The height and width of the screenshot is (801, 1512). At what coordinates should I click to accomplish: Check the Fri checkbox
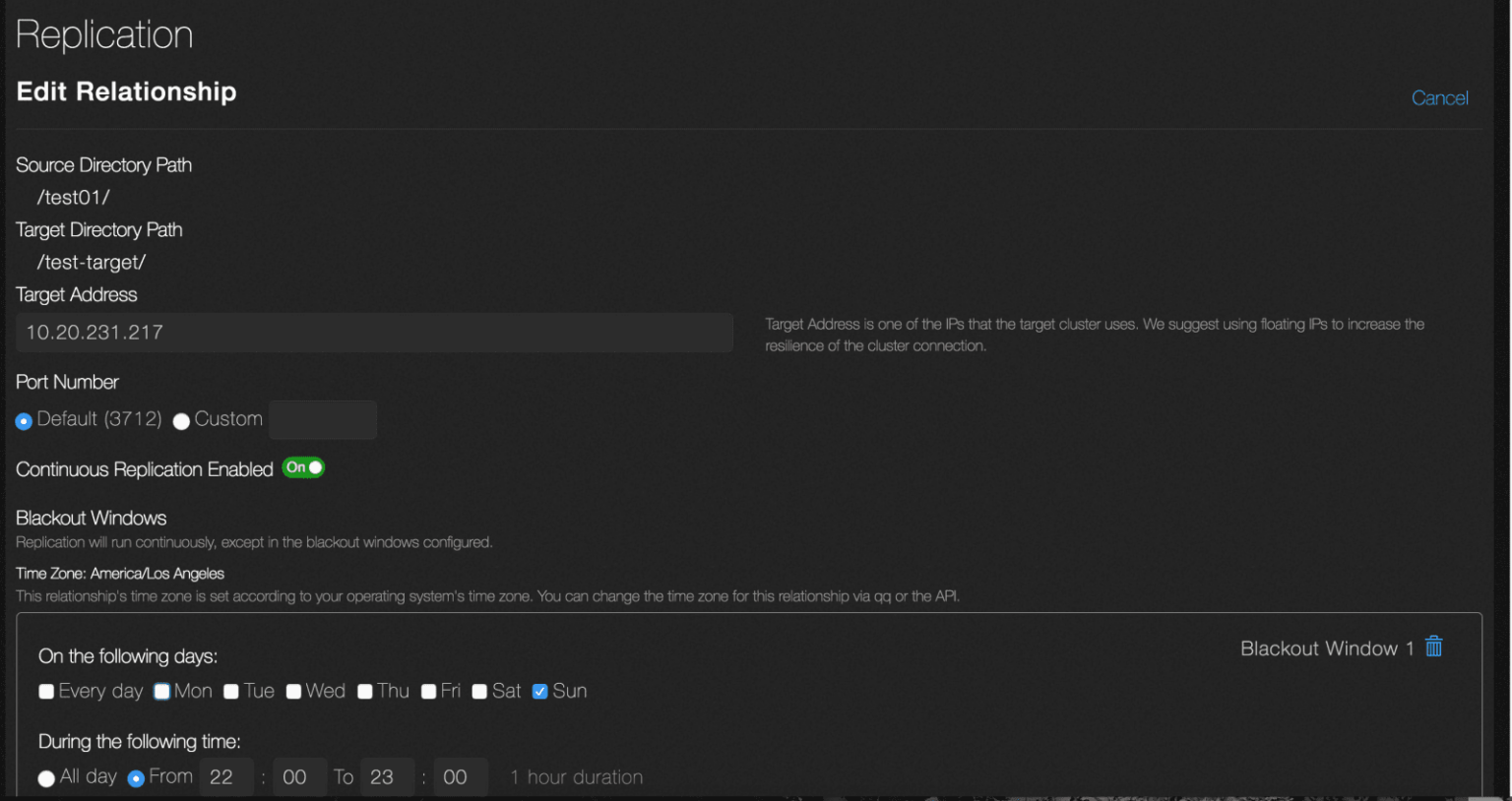[427, 691]
